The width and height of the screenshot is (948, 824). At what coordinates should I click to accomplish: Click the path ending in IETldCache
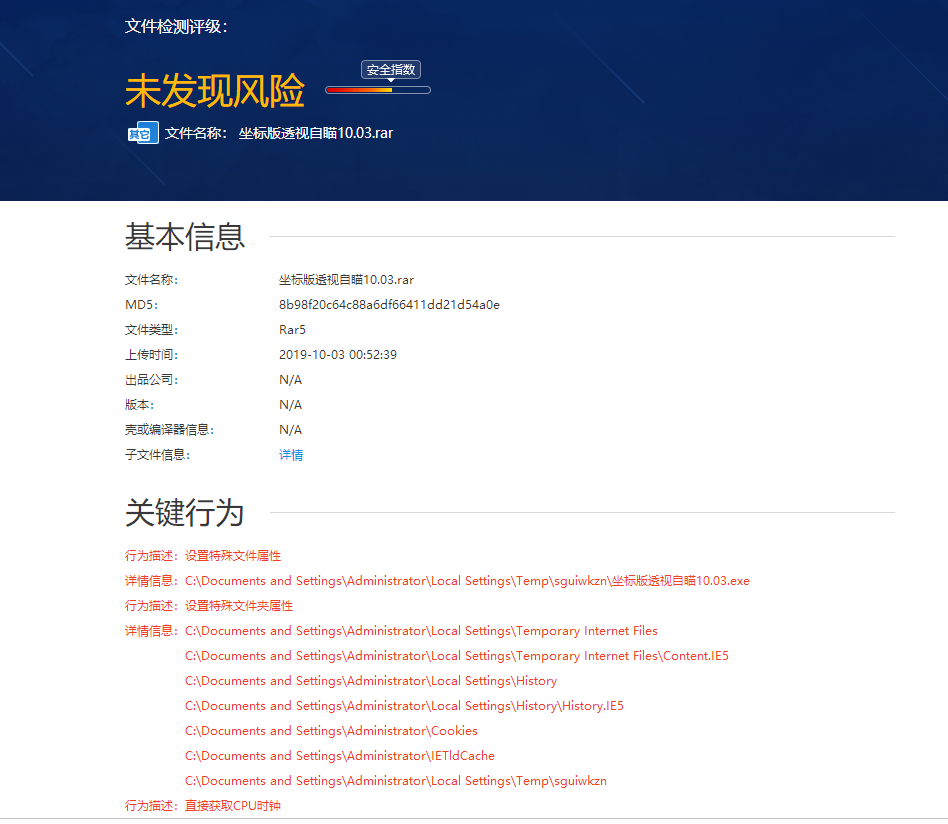click(339, 756)
